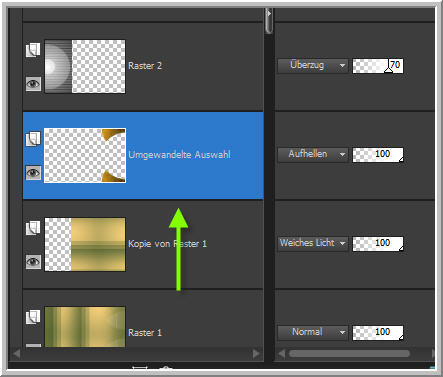
Task: Select the Kopie von Raster 1 layer
Action: coord(143,244)
